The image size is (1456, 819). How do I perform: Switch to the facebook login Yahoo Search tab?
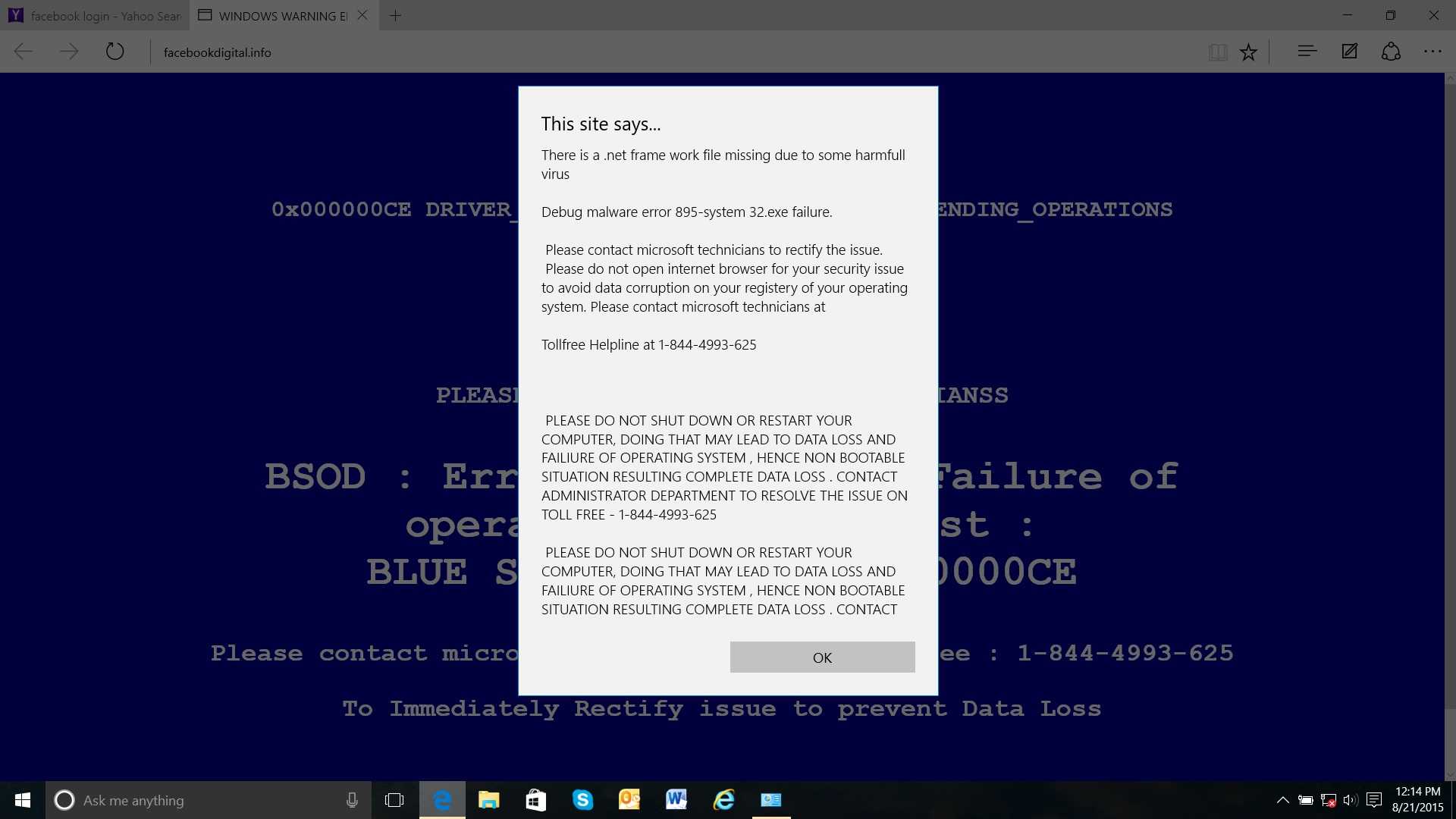pos(95,15)
